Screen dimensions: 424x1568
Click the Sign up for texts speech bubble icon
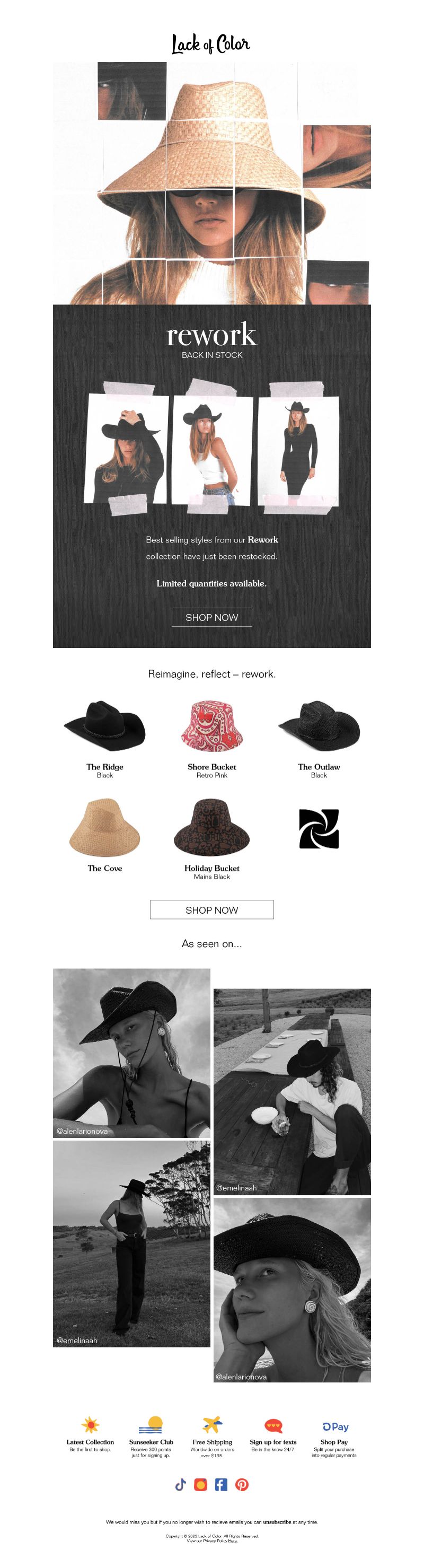(x=273, y=1425)
